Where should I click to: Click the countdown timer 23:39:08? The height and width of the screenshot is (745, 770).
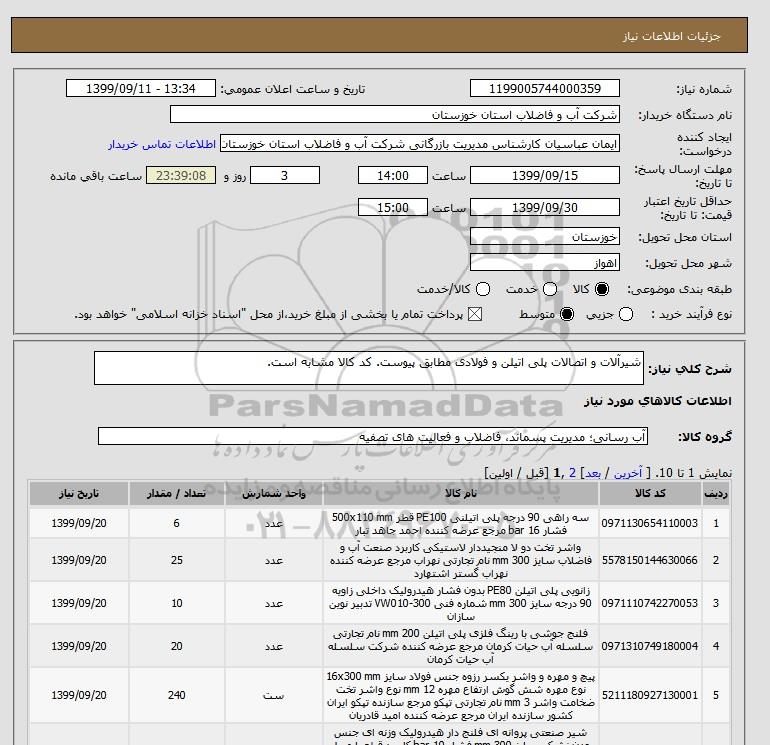(x=181, y=175)
